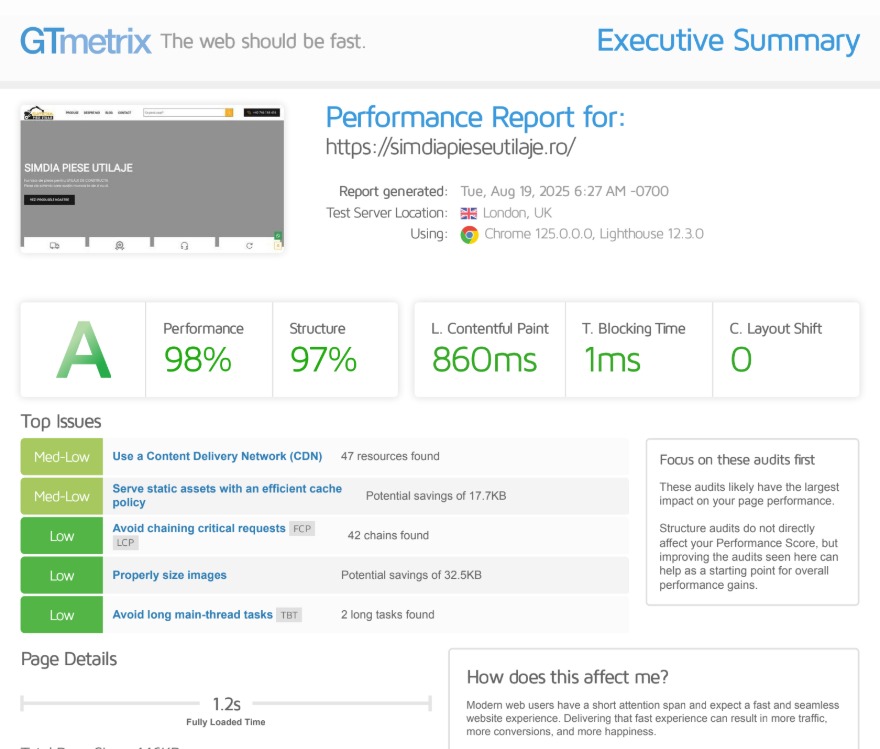Click the Med-Low badge beside cache policy audit
880x749 pixels.
click(62, 496)
